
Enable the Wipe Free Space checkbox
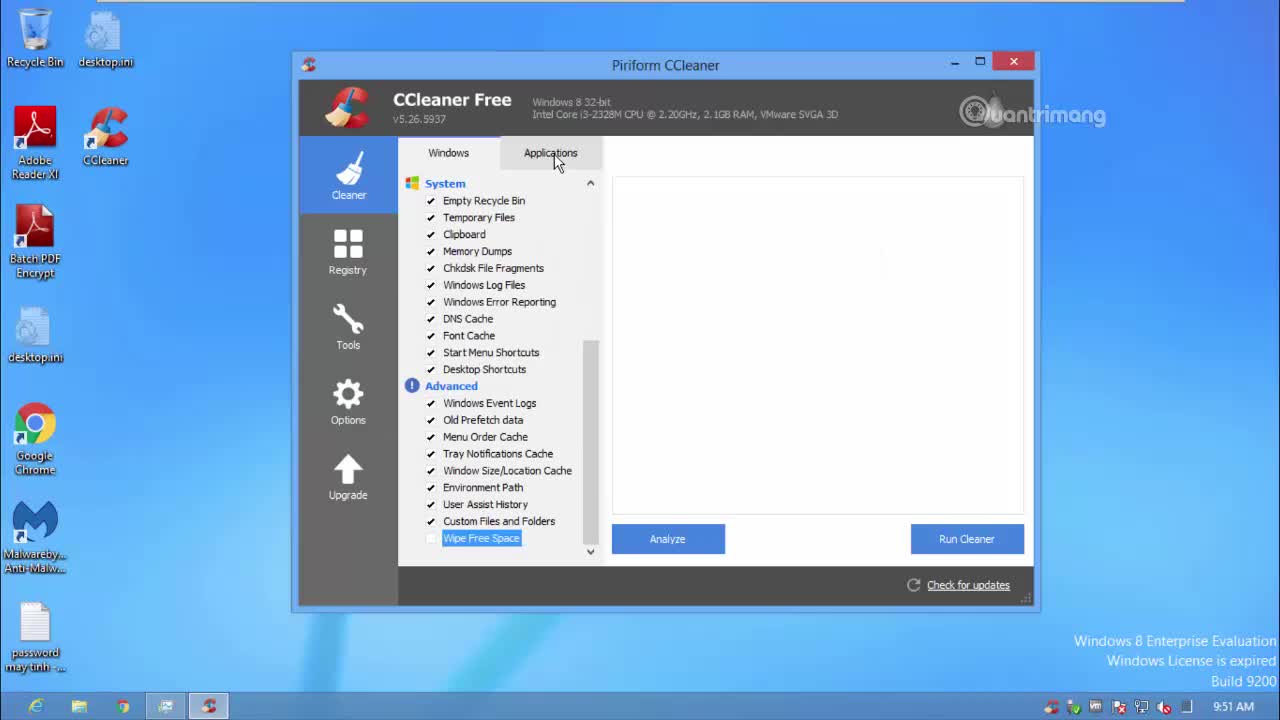pos(431,538)
